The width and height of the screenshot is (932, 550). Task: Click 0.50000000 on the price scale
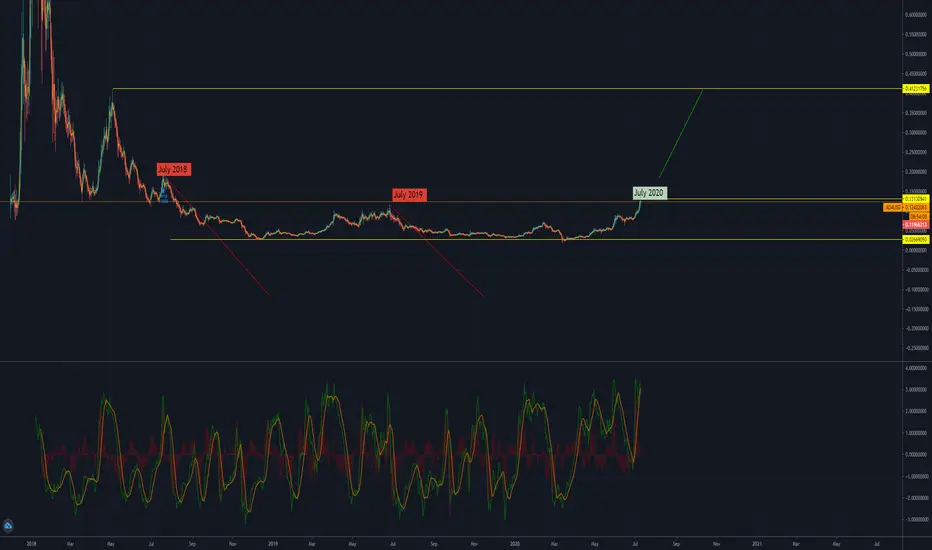tap(916, 54)
